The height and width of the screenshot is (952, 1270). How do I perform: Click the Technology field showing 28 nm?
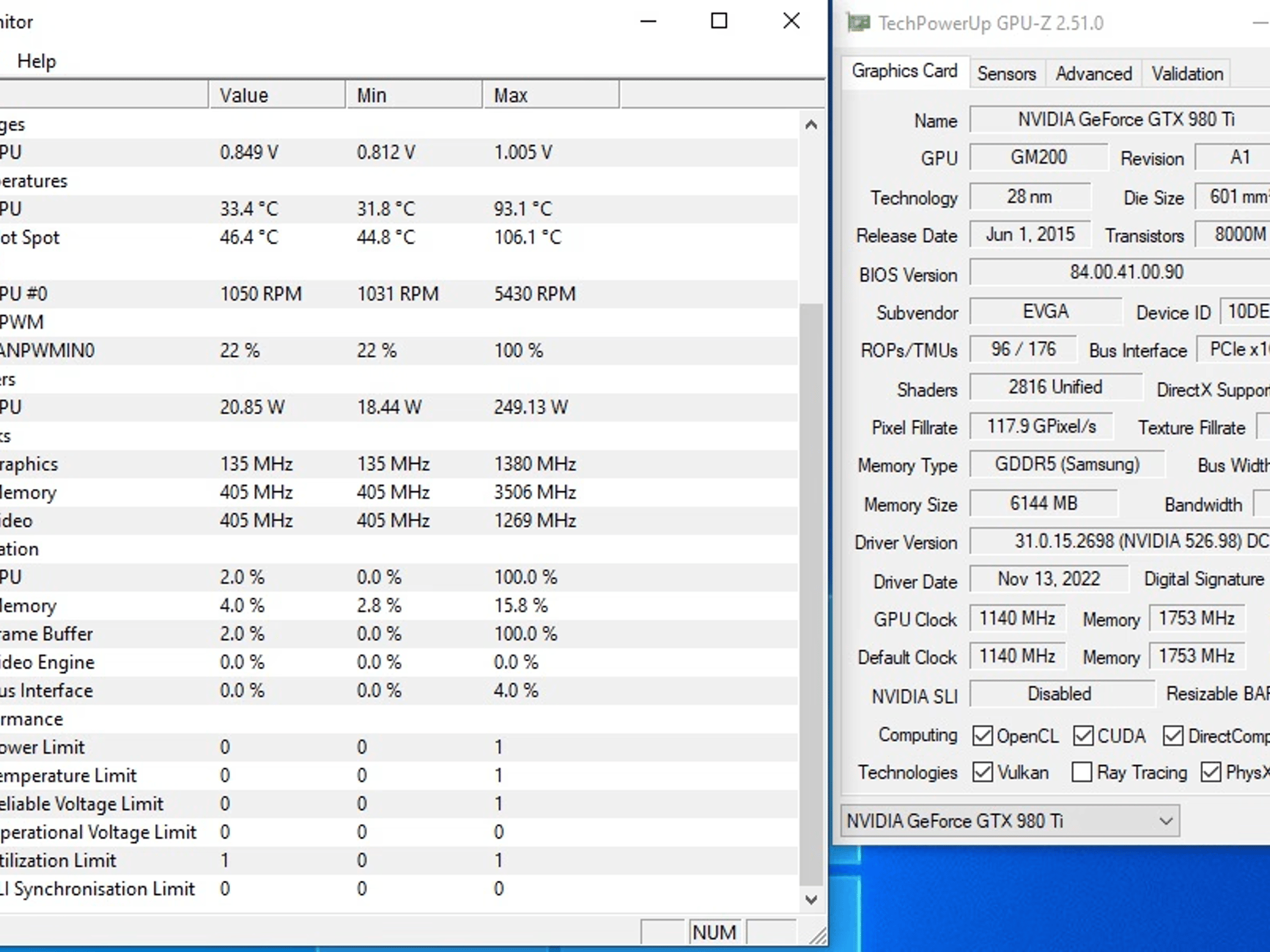tap(1030, 196)
